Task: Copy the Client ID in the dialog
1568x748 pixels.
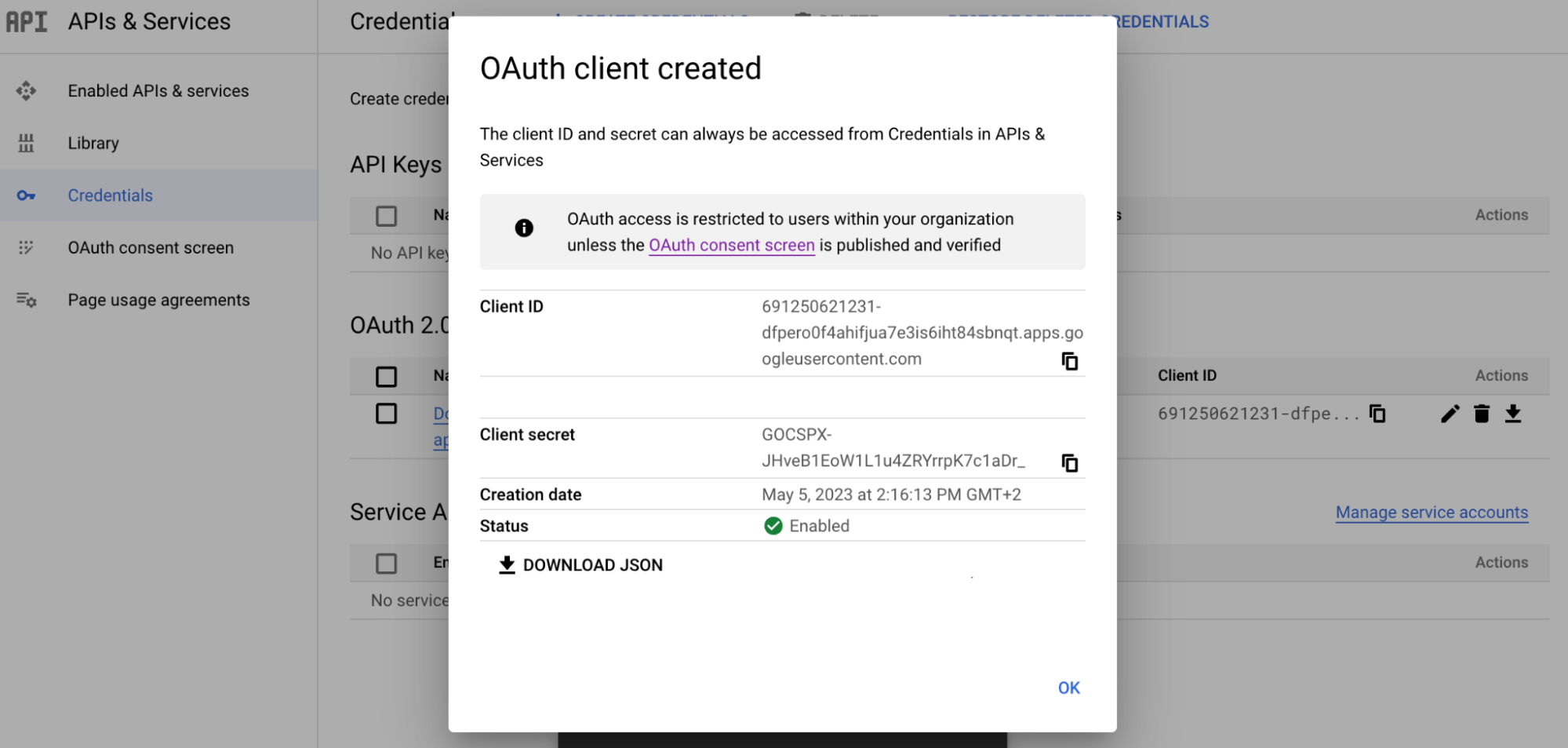Action: (1069, 361)
